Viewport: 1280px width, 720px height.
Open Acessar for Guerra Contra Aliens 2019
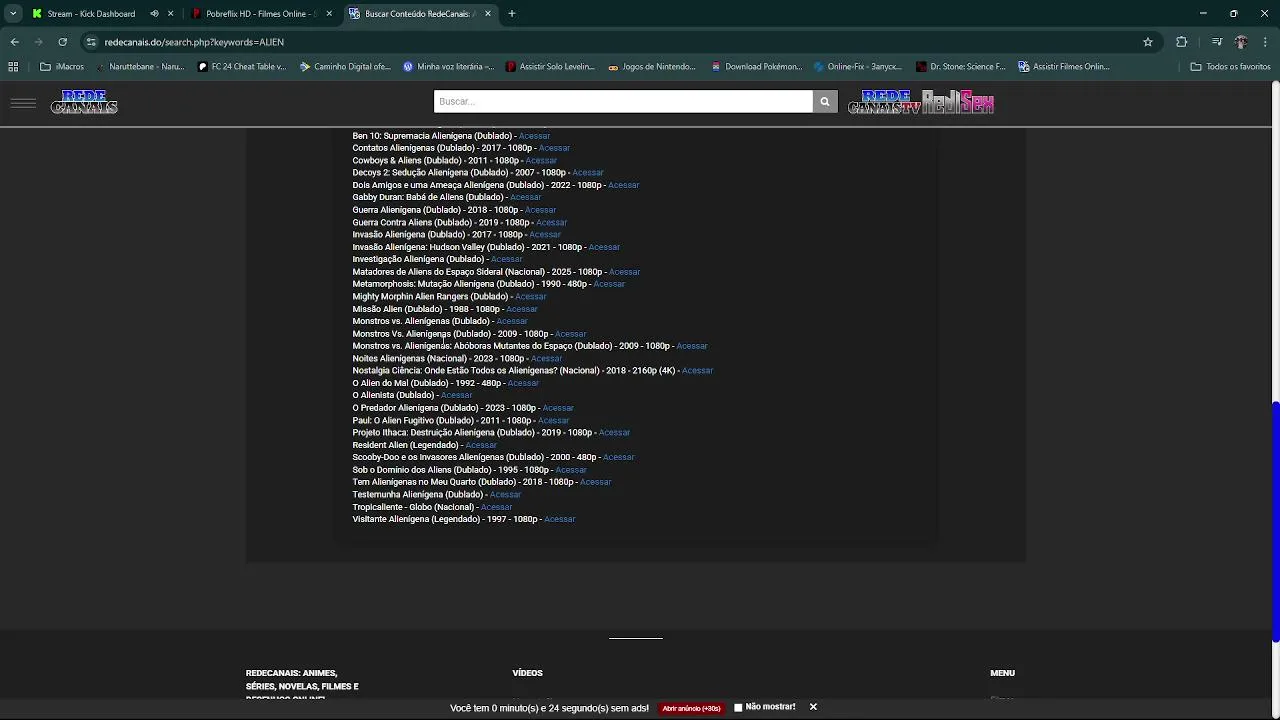tap(551, 223)
